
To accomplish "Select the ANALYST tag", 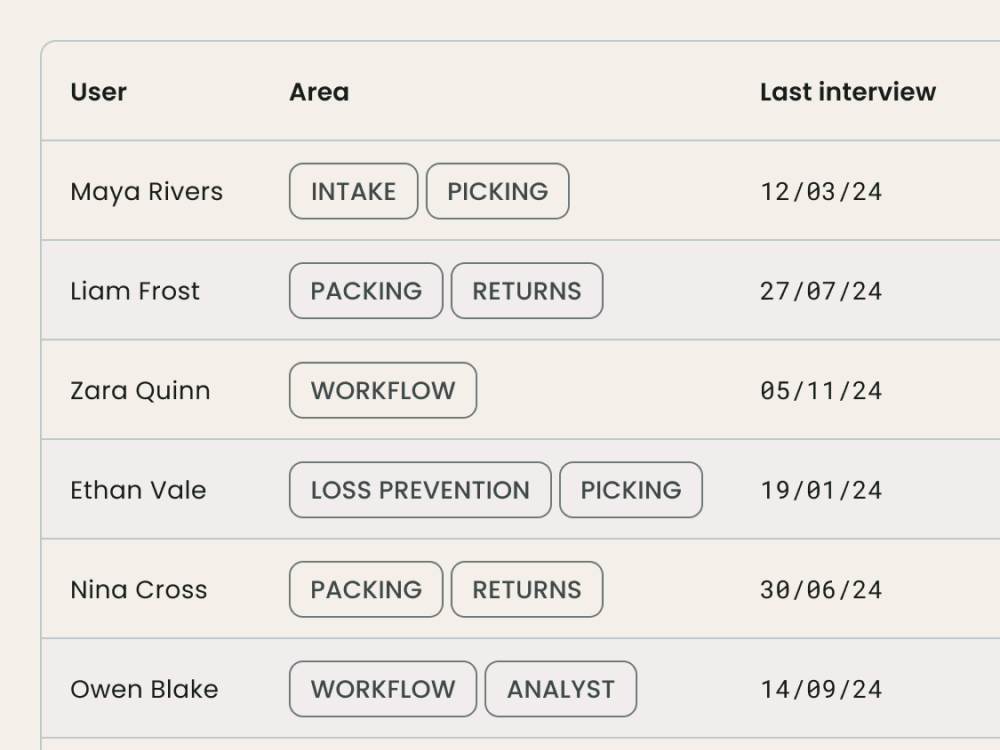I will point(560,689).
